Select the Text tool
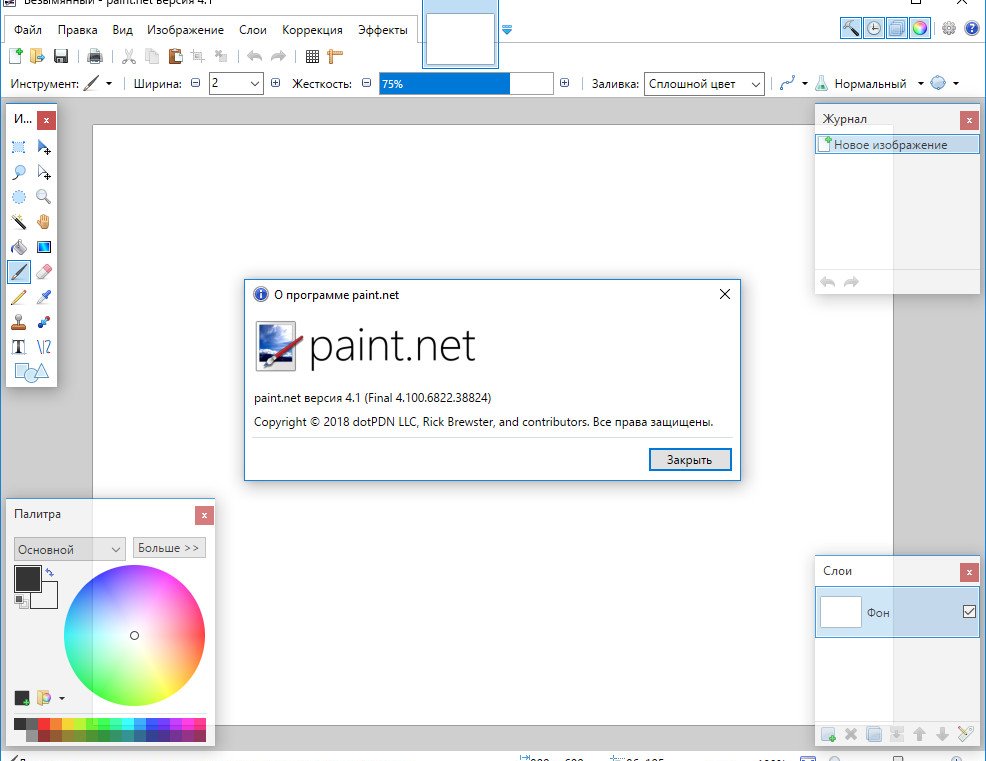Viewport: 986px width, 761px height. [18, 347]
